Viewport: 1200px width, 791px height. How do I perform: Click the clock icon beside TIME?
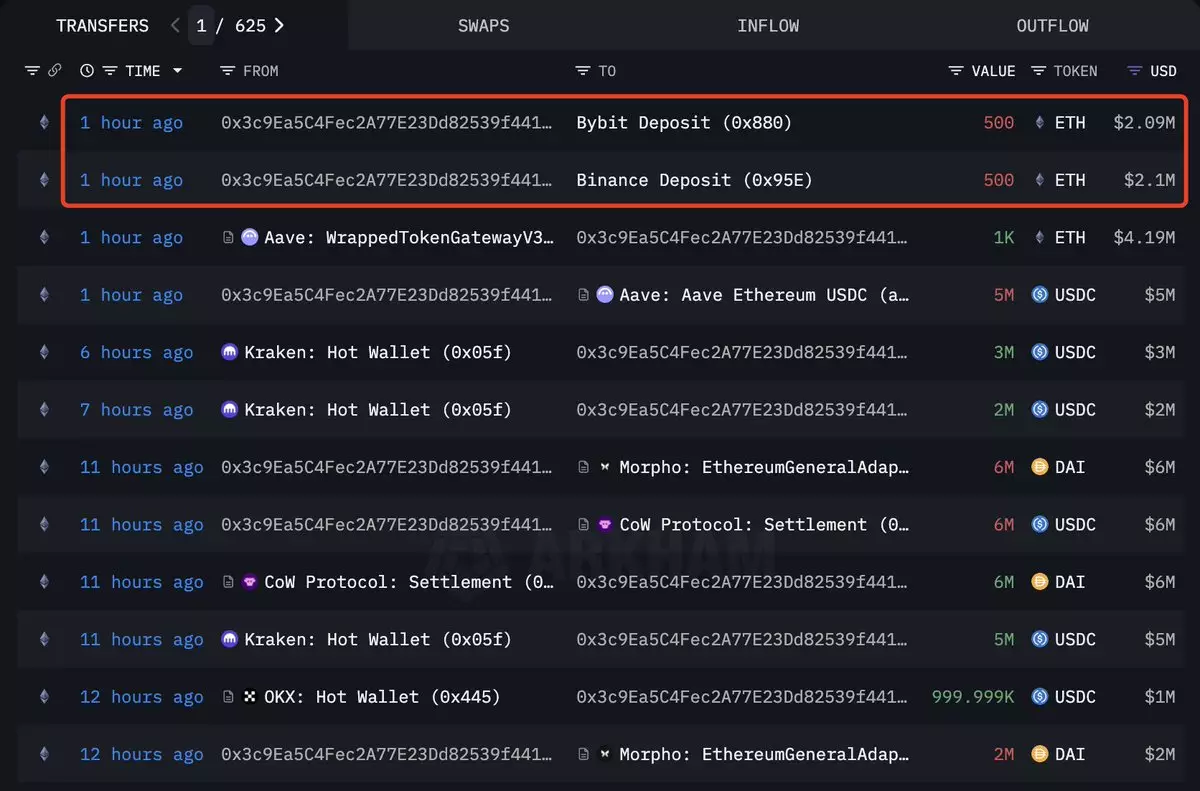[x=87, y=71]
